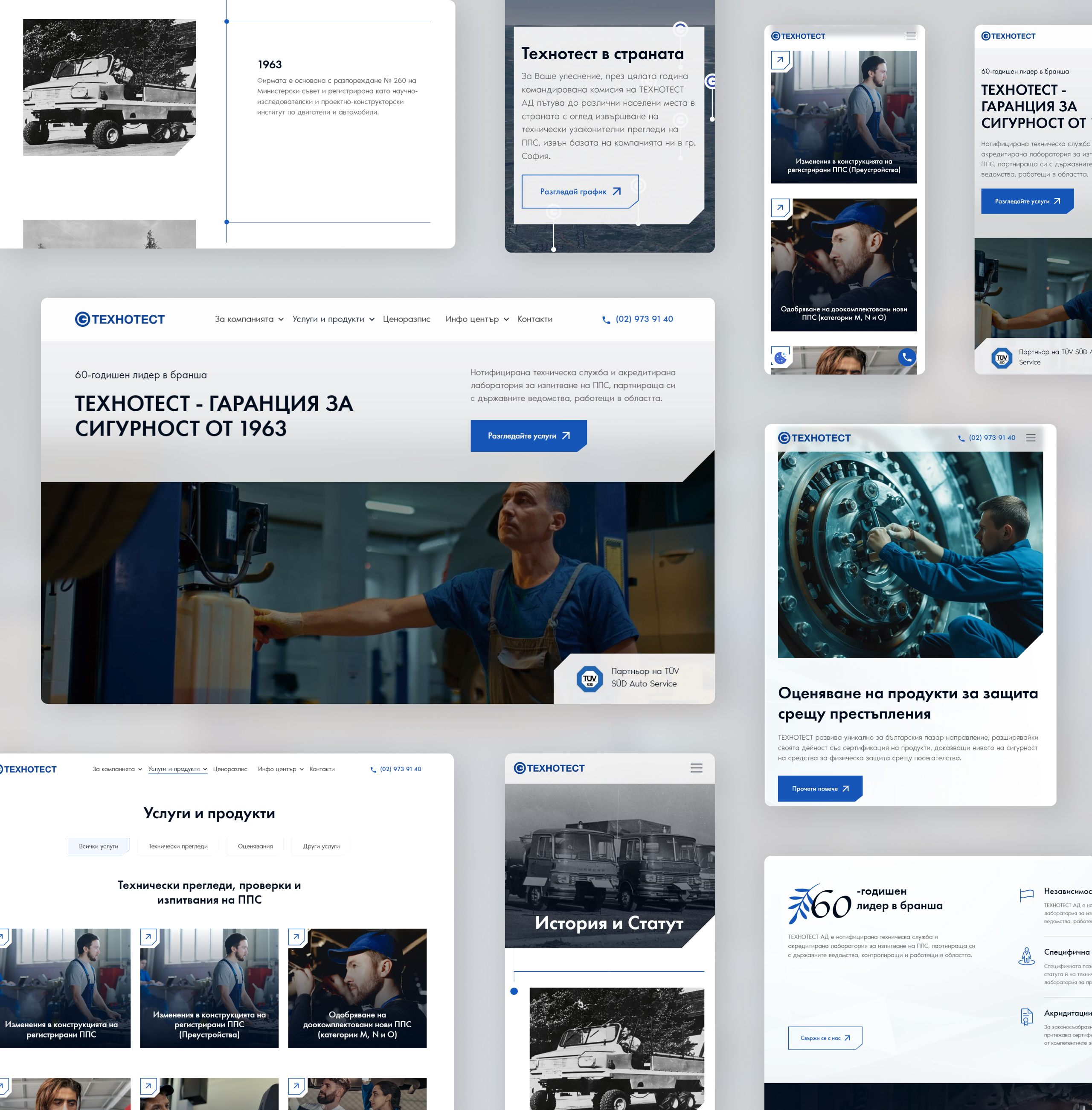The height and width of the screenshot is (1110, 1092).
Task: Click Разгледайте услуги on the cut-off mobile hero screen
Action: click(x=1027, y=201)
